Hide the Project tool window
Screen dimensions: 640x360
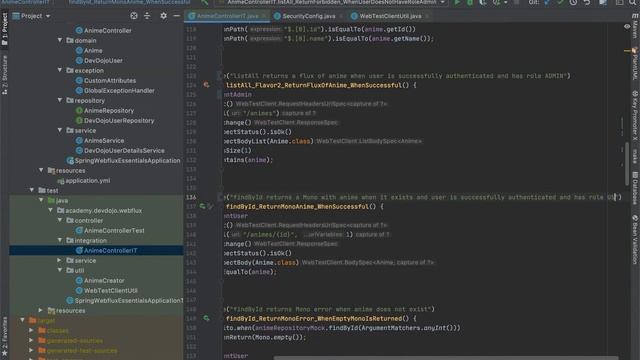pyautogui.click(x=177, y=16)
